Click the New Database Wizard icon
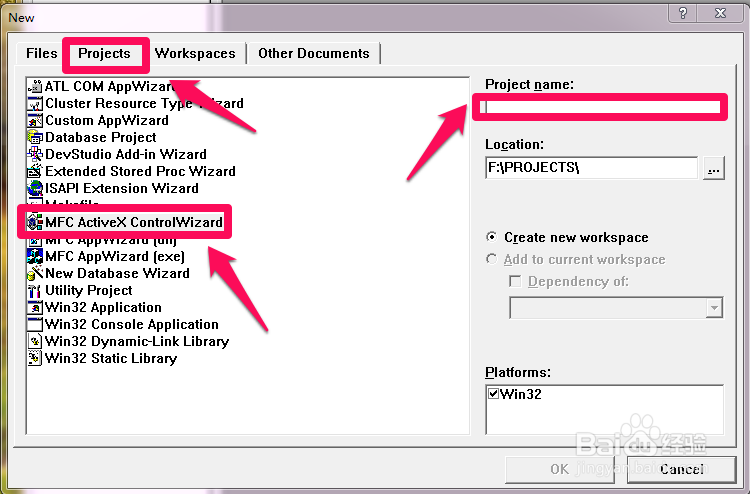Screen dimensions: 750x494 (x=35, y=274)
